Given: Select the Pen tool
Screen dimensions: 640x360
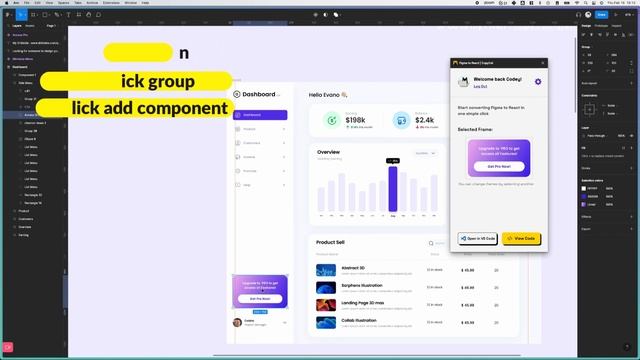Looking at the screenshot, I should pos(57,15).
